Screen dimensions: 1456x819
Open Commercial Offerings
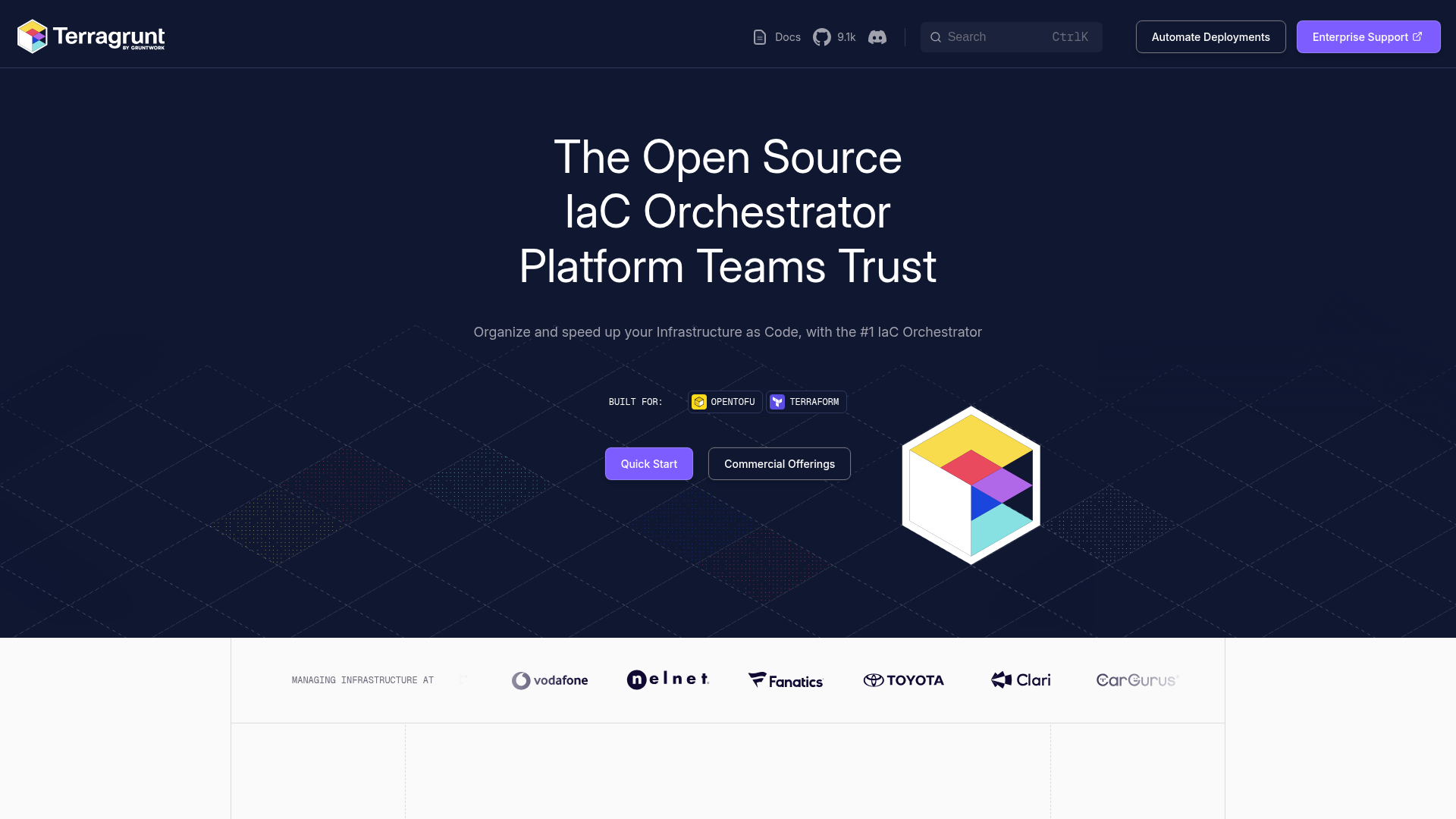779,463
